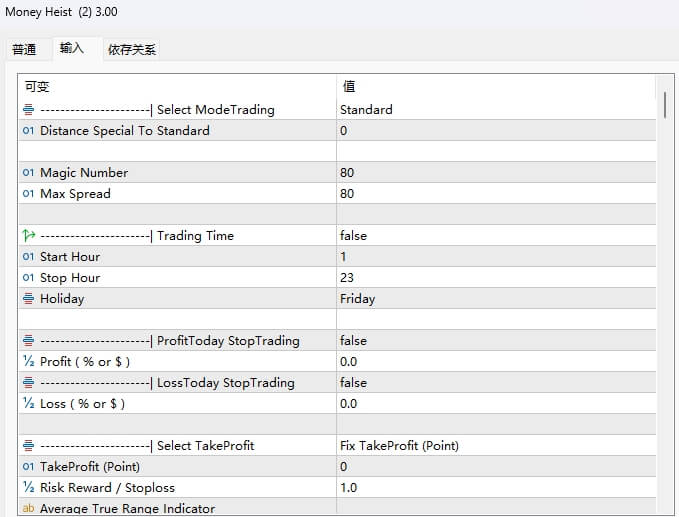Click the string icon beside Average True Range Indicator
Image resolution: width=679 pixels, height=517 pixels.
[x=29, y=508]
